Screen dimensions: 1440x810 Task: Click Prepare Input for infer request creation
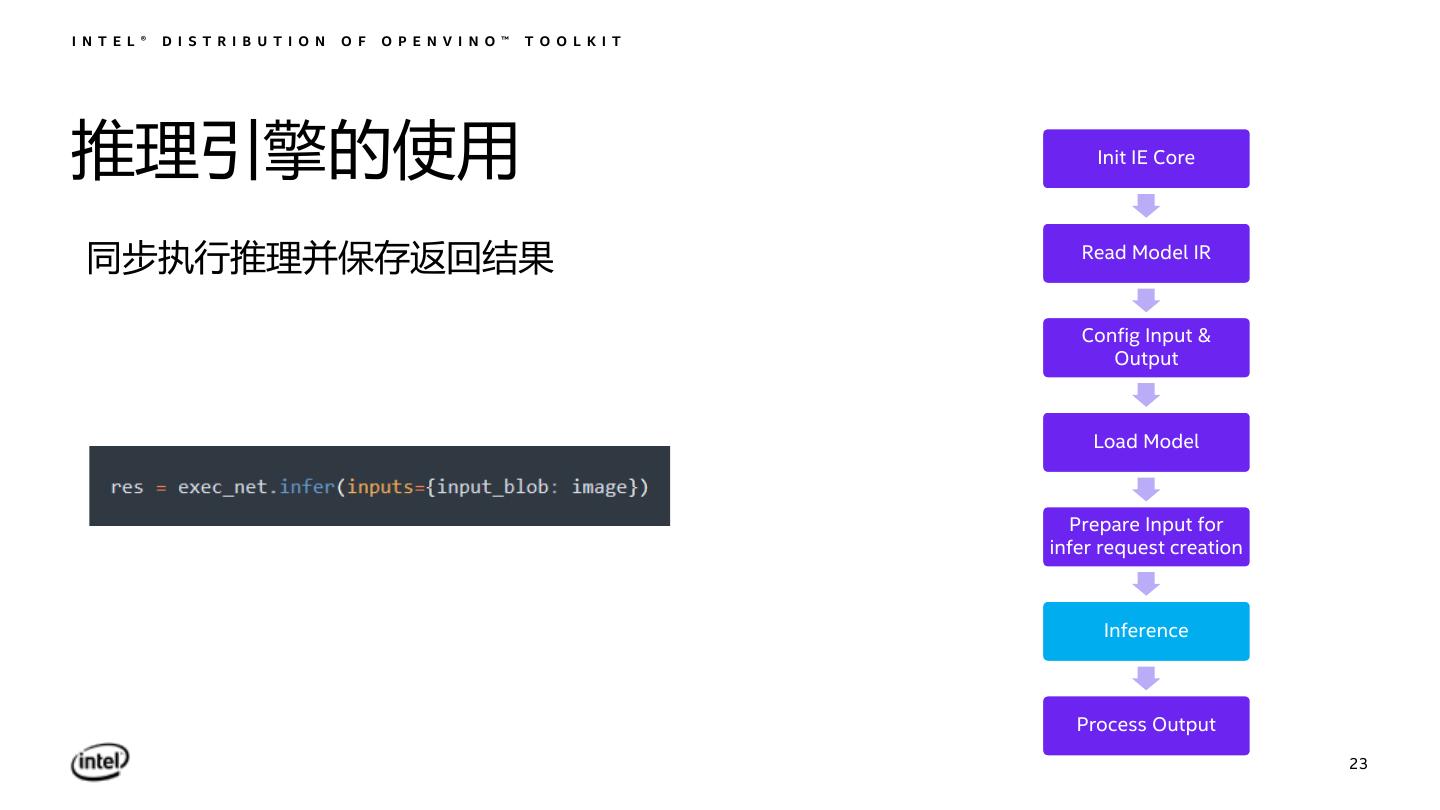1146,536
